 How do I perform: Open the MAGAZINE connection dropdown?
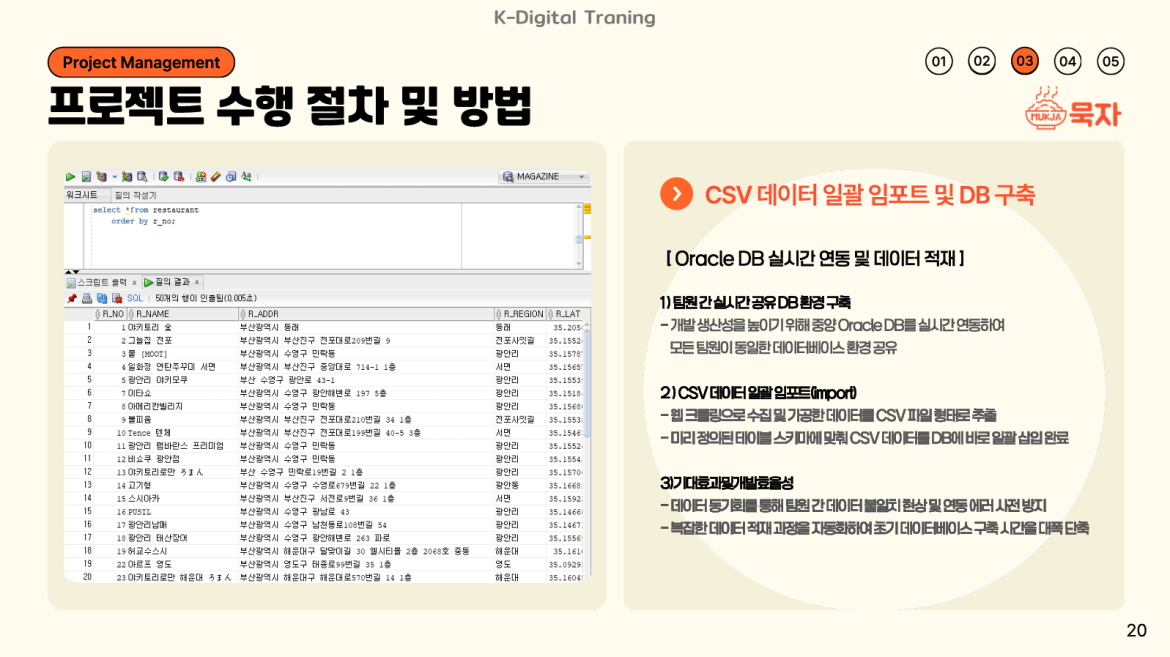pyautogui.click(x=545, y=177)
